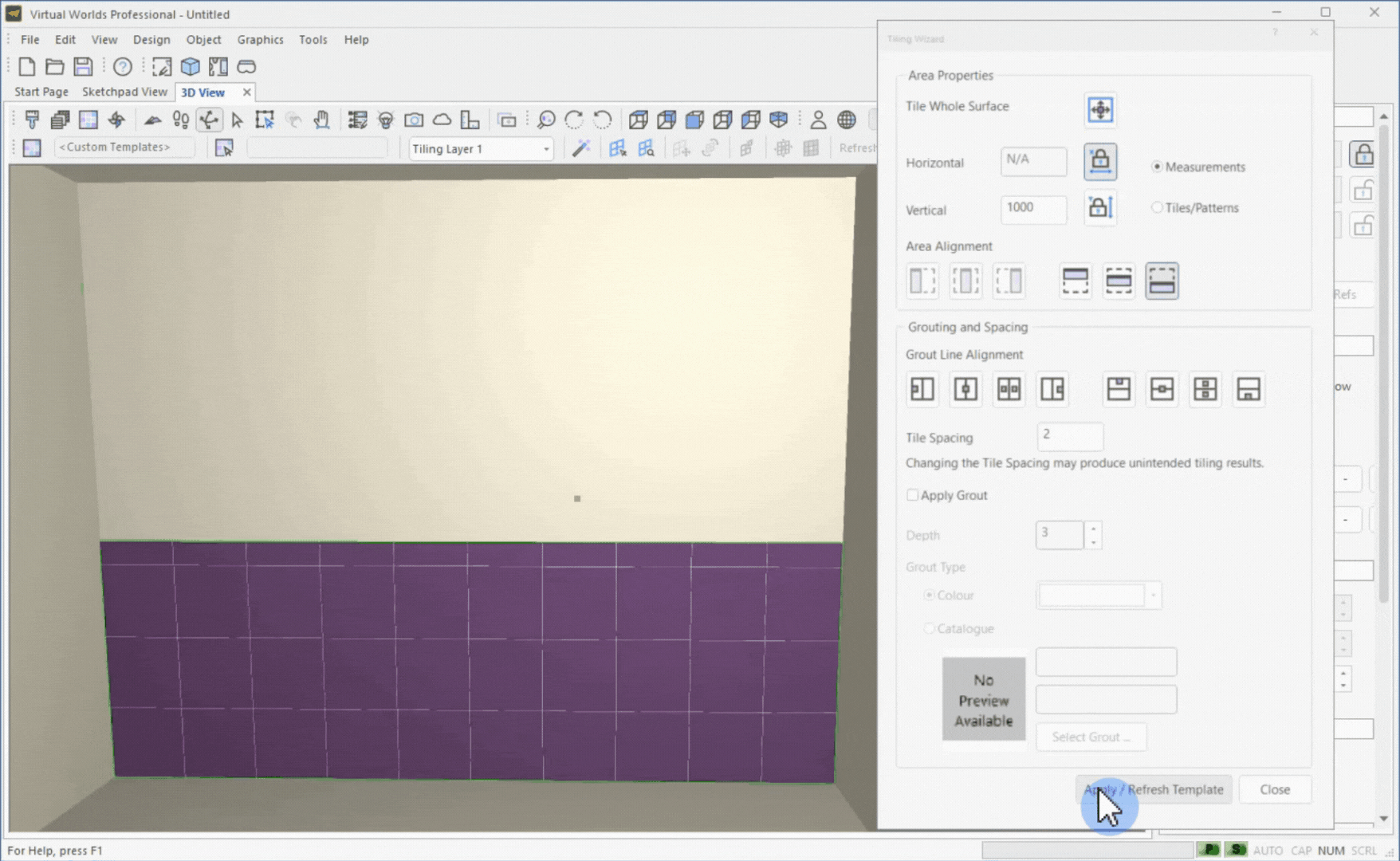Screen dimensions: 1400x861
Task: Open the Custom Templates dropdown
Action: coord(124,147)
